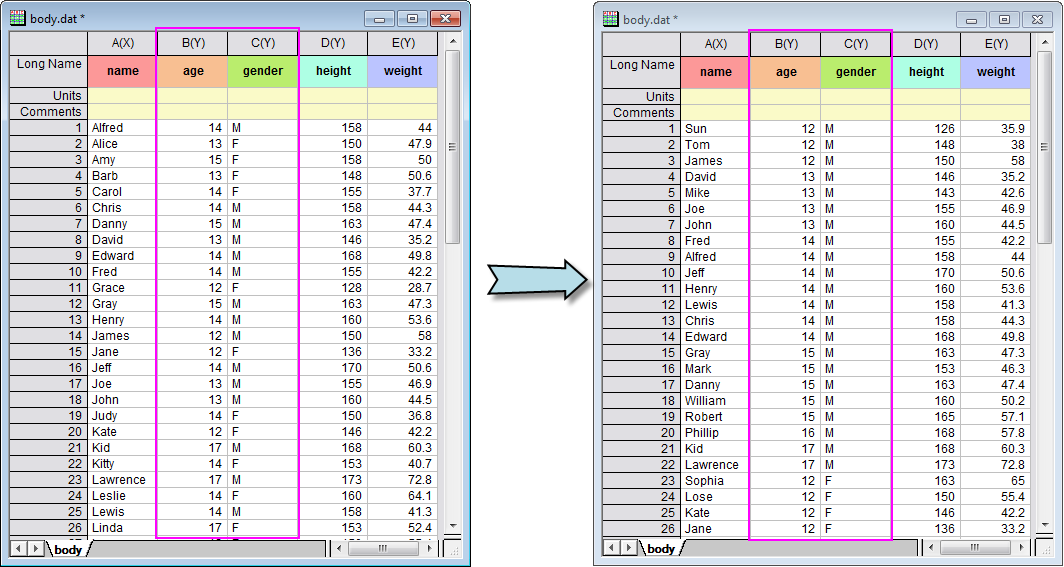Open the 'body' sheet tab in left window
Screen dimensions: 1064x567
68,549
